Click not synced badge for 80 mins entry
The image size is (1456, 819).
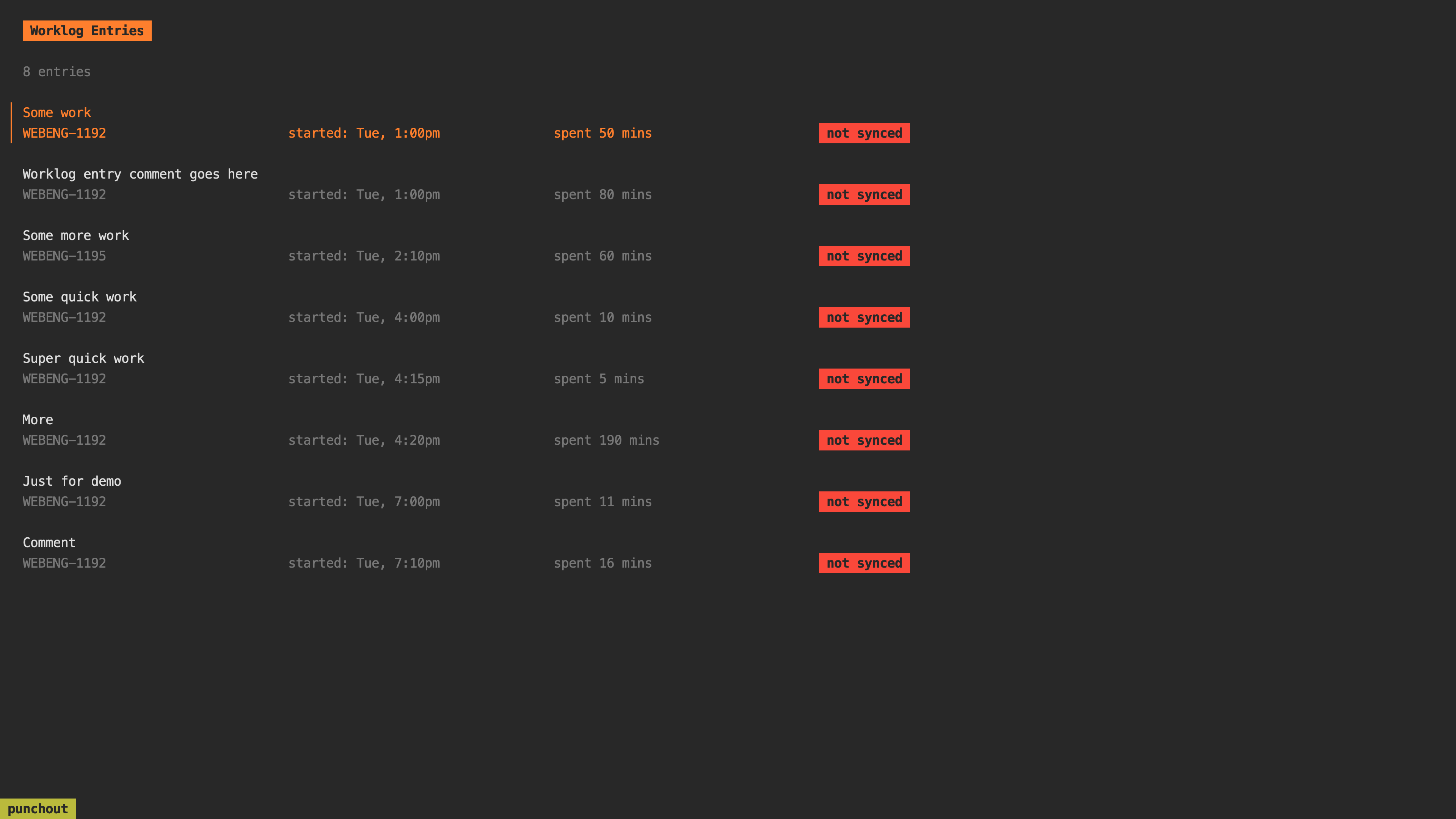tap(864, 195)
